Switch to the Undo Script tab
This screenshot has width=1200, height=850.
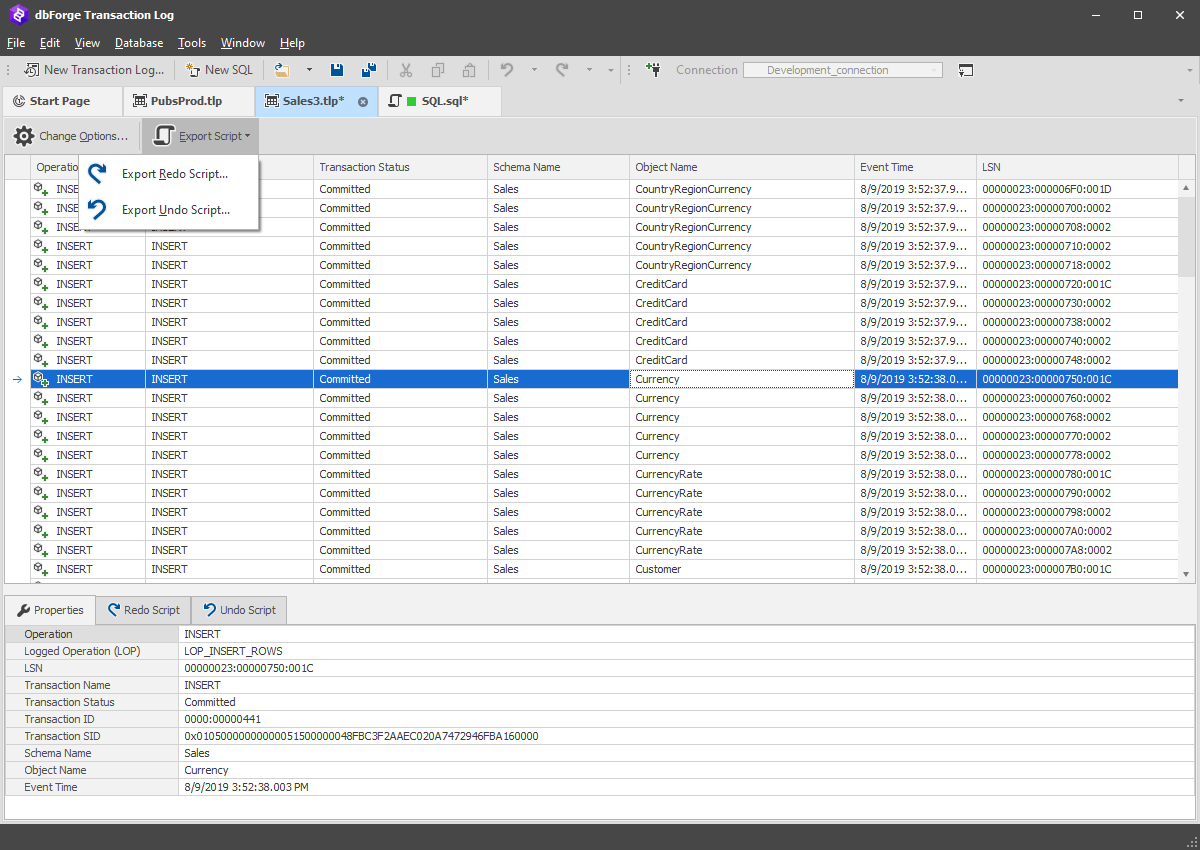(x=238, y=609)
